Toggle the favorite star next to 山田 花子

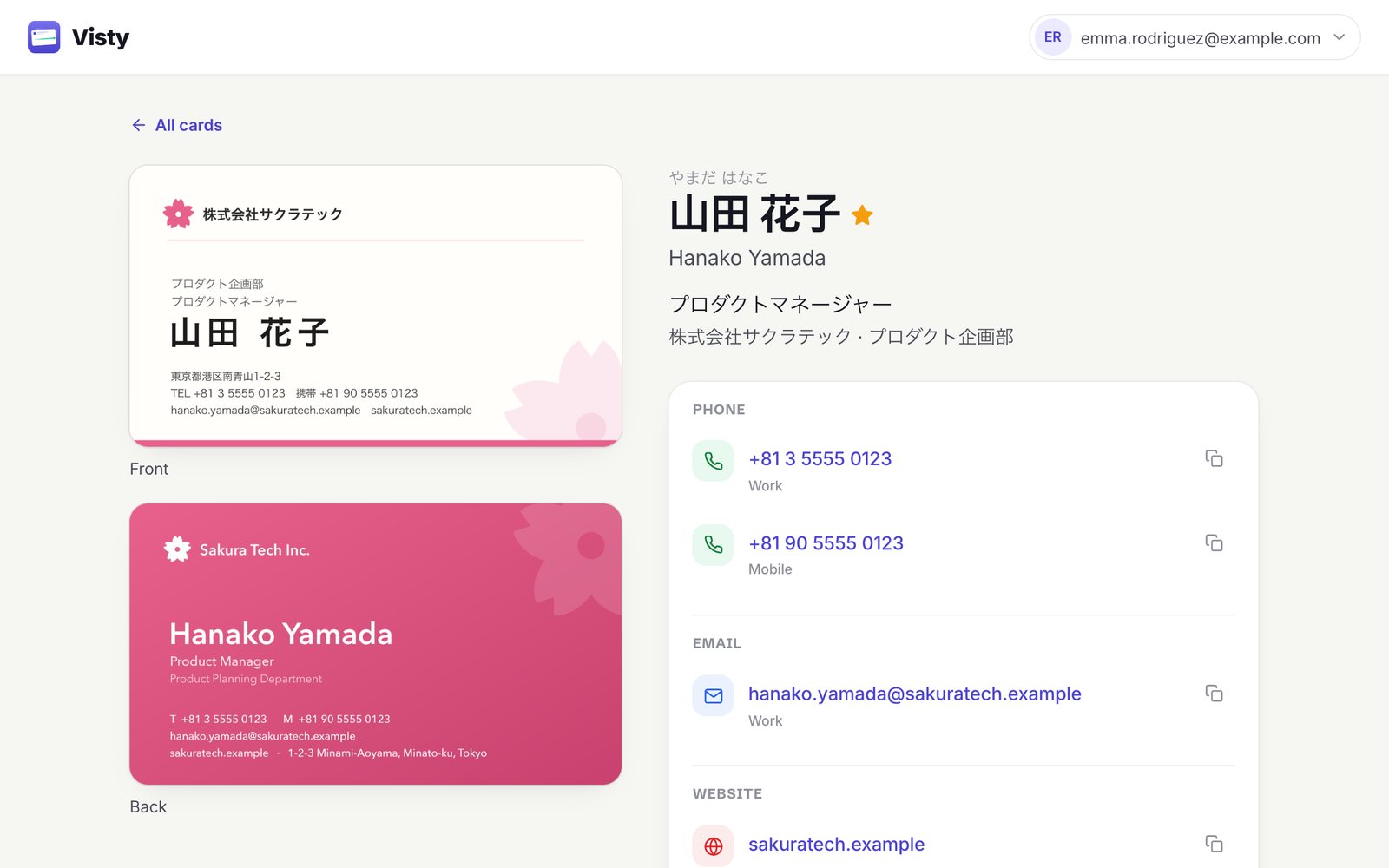pyautogui.click(x=862, y=214)
